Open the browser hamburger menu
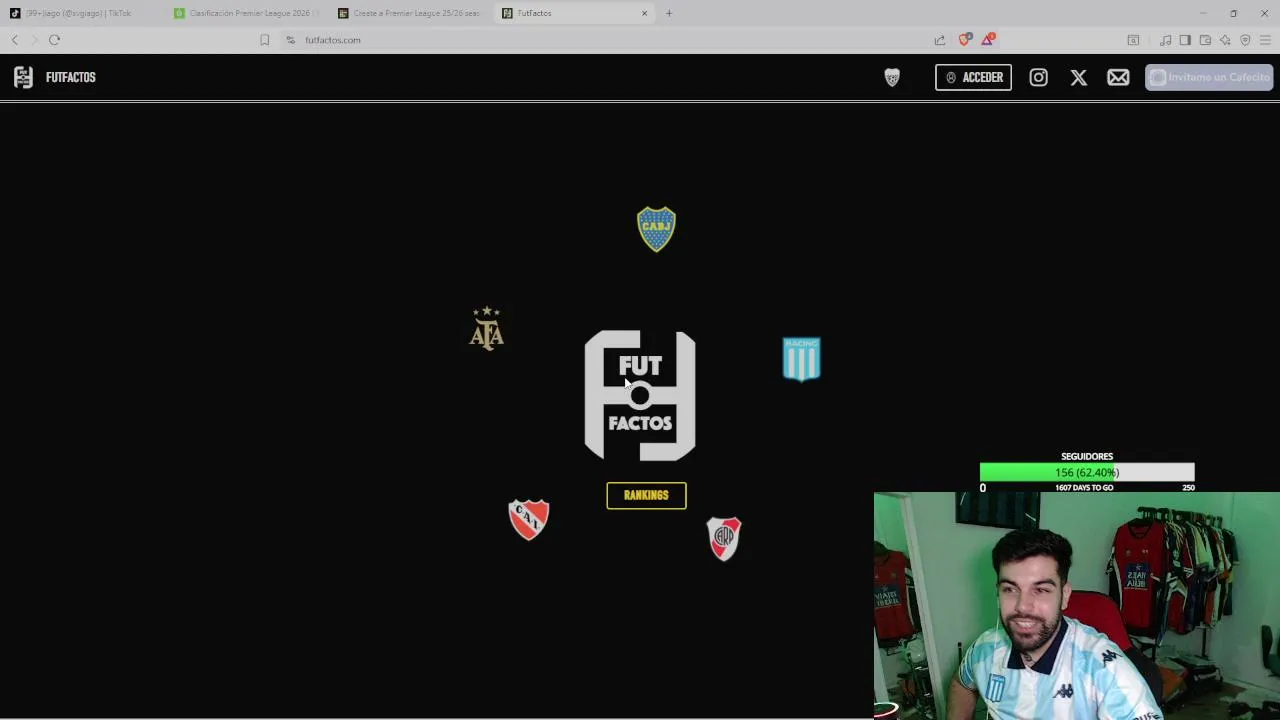 click(1265, 40)
